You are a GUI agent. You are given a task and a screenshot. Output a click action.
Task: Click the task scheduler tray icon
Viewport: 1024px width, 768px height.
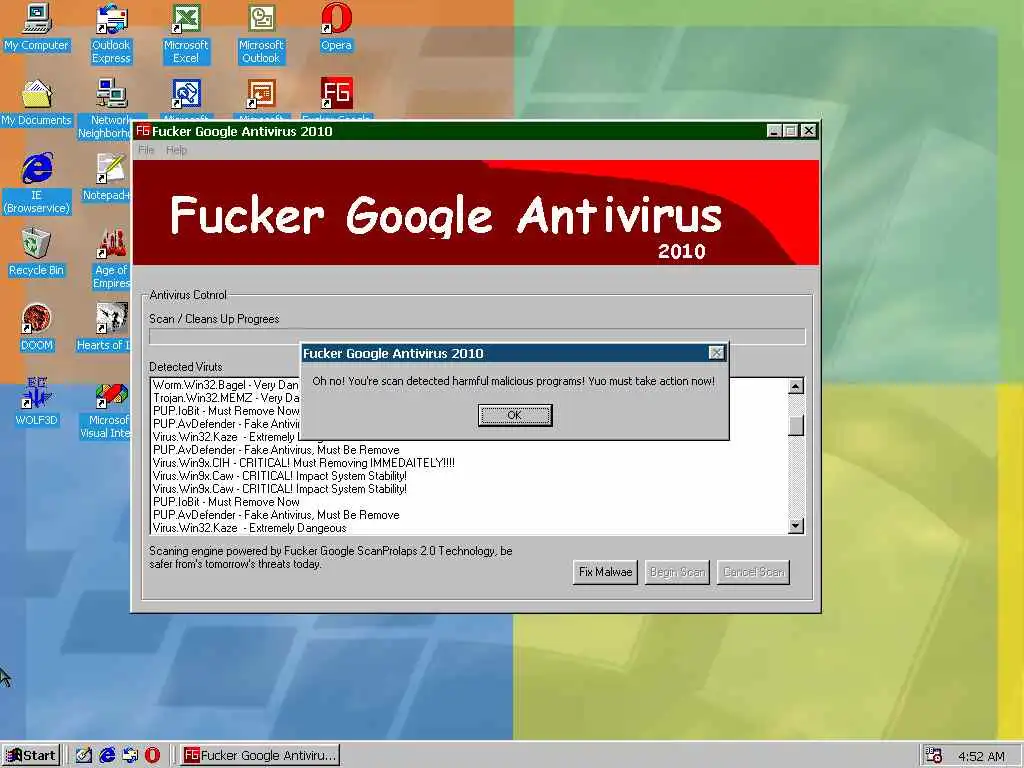click(x=934, y=756)
